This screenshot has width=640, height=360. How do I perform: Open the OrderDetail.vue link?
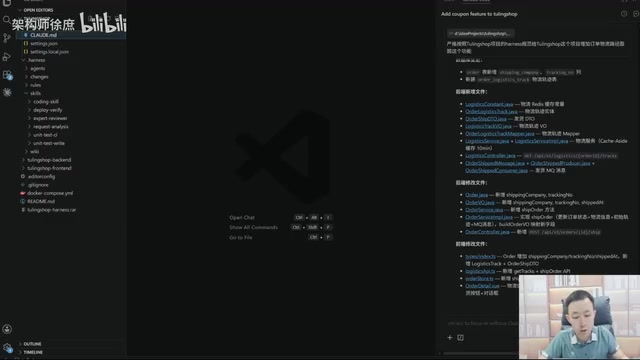click(x=482, y=286)
